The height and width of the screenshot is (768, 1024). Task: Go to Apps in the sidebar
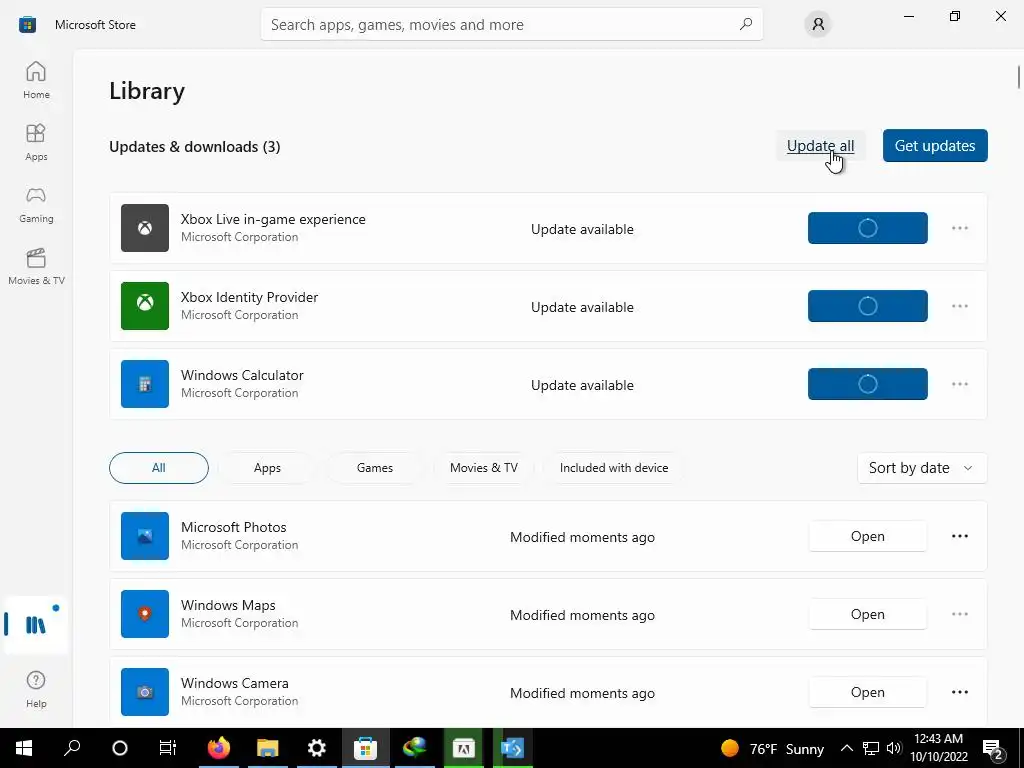click(x=36, y=142)
